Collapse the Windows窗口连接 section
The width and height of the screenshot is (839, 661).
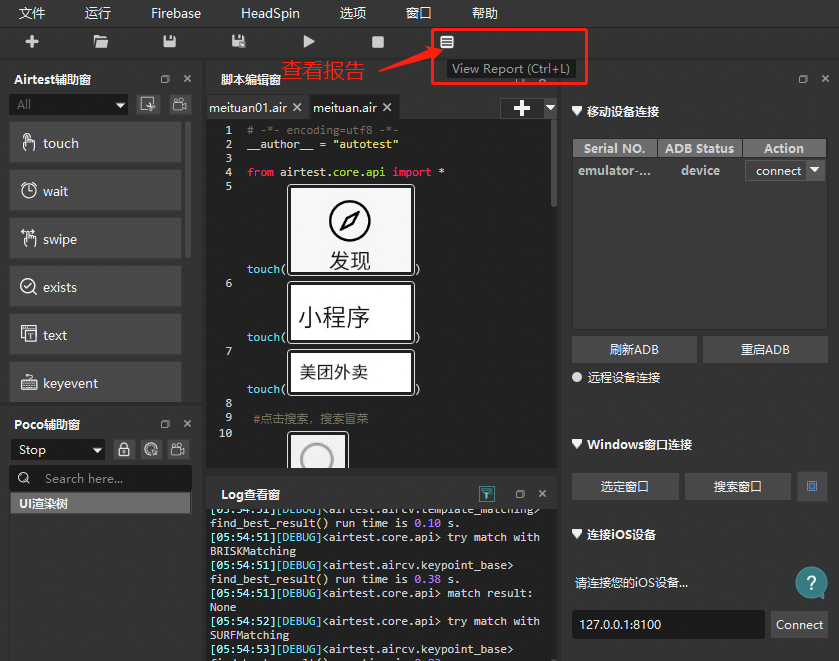coord(577,444)
